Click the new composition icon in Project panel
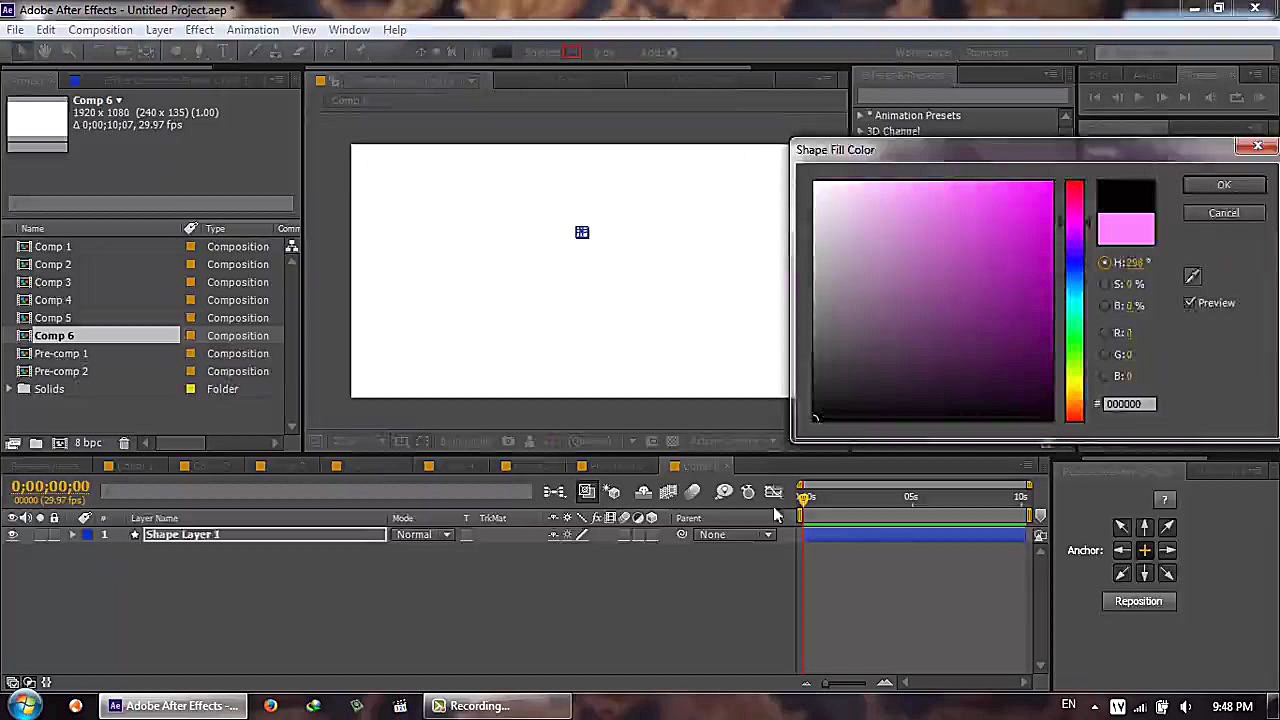The image size is (1280, 720). (x=59, y=443)
